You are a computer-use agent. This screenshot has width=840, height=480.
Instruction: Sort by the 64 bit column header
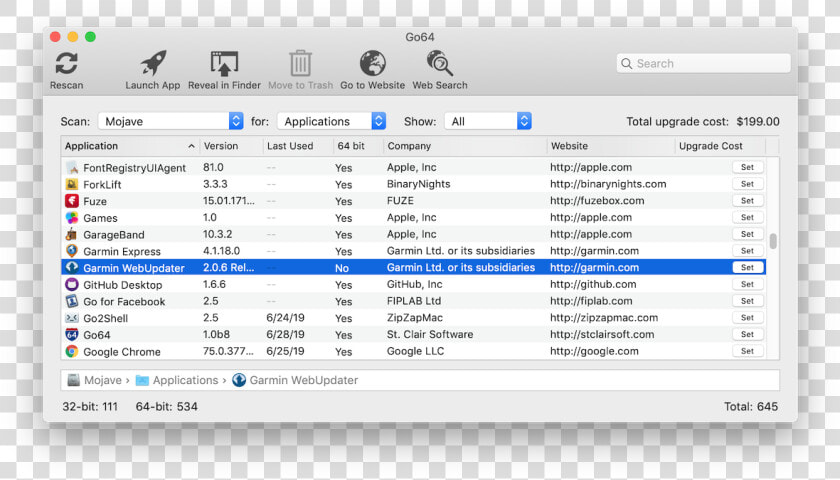click(358, 146)
